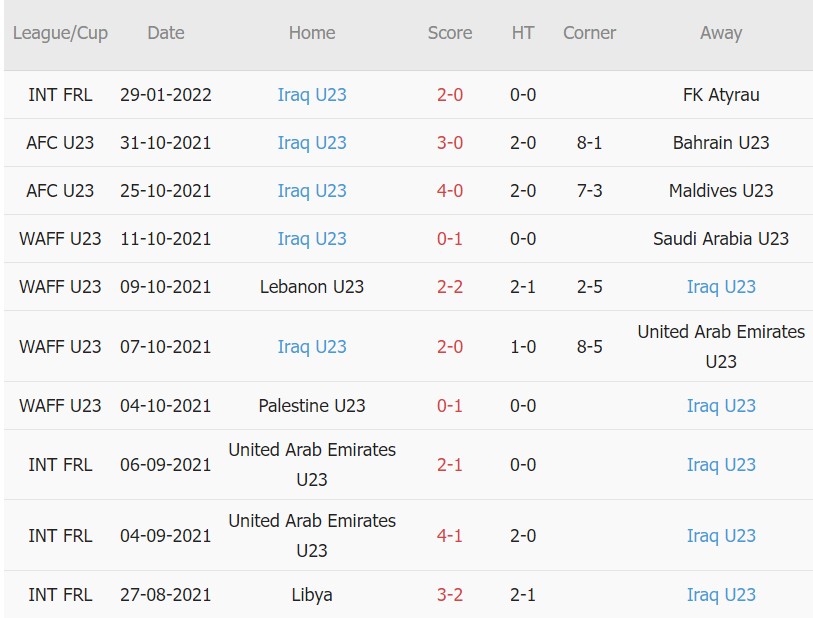Screen dimensions: 813x618
Task: Open the United Arab Emirates U23 team page
Action: pos(721,346)
